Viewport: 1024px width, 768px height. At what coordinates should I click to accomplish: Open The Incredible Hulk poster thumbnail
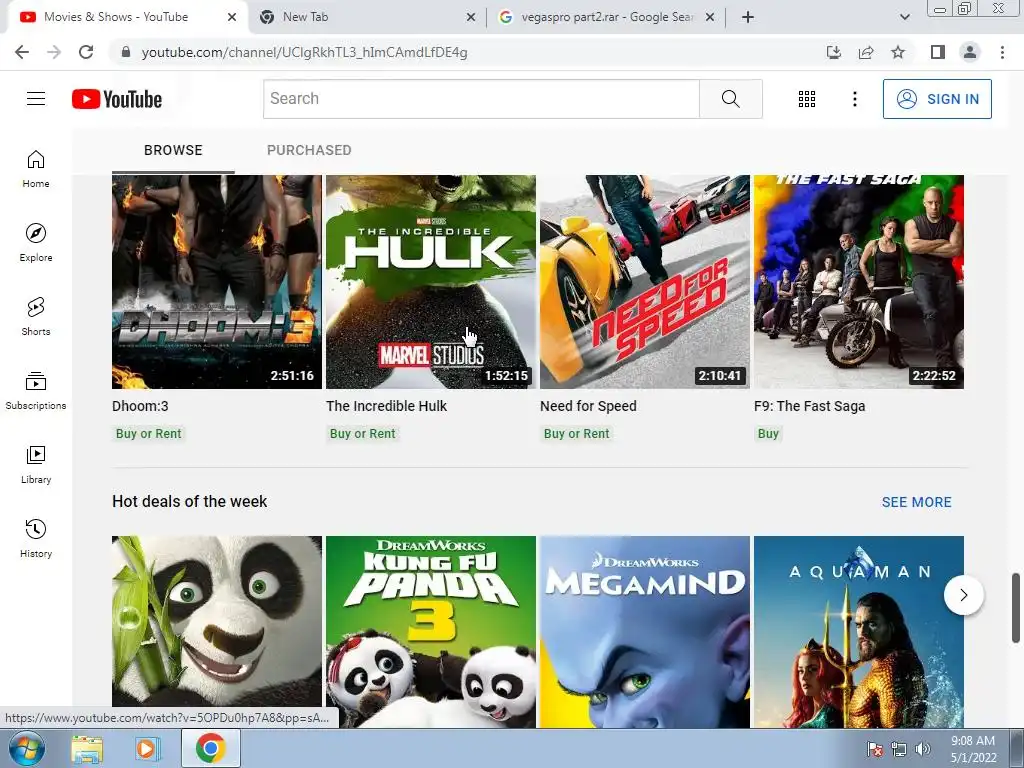[431, 281]
